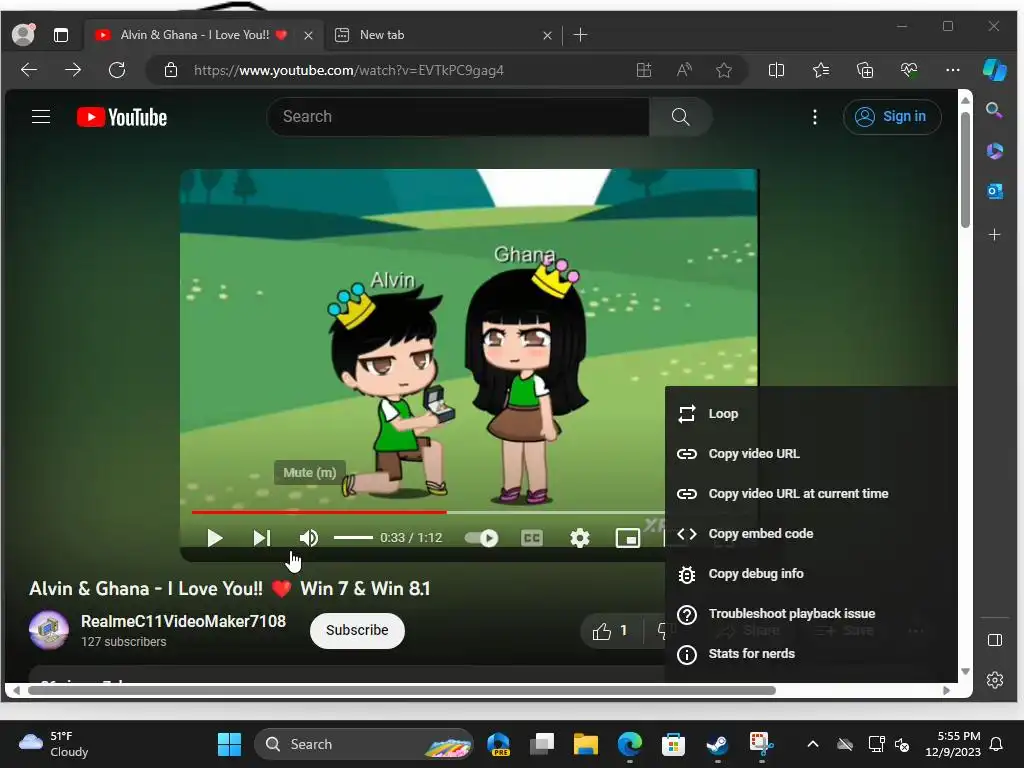
Task: Add a sidebar app with plus
Action: [995, 234]
